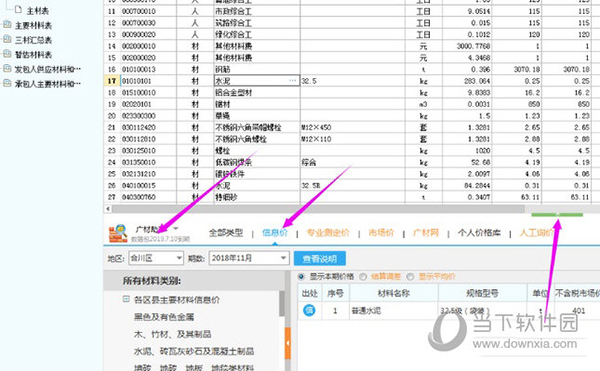The width and height of the screenshot is (600, 371).
Task: Open the 广材助手 logo icon
Action: 117,233
